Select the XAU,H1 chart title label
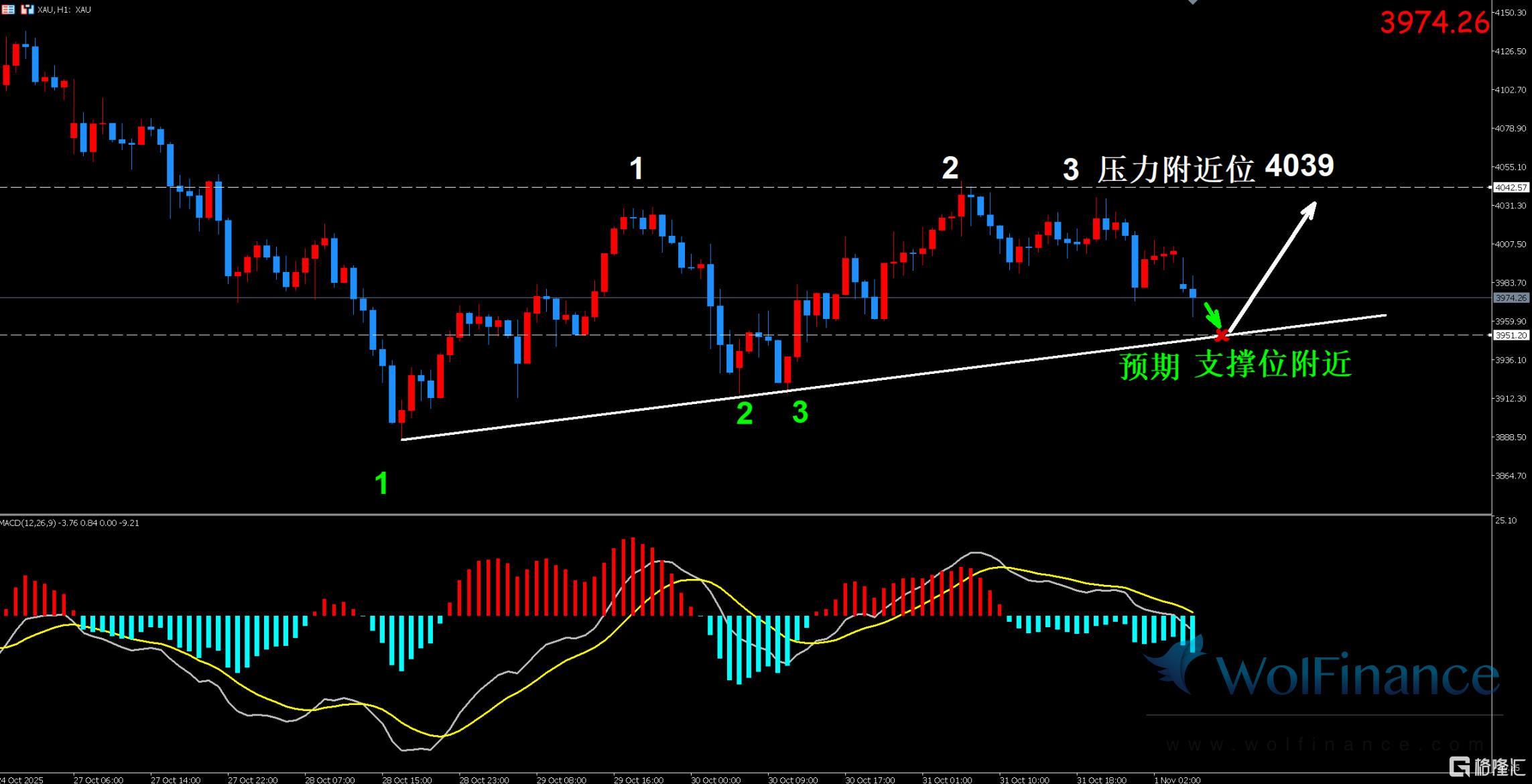This screenshot has height=784, width=1532. [64, 9]
